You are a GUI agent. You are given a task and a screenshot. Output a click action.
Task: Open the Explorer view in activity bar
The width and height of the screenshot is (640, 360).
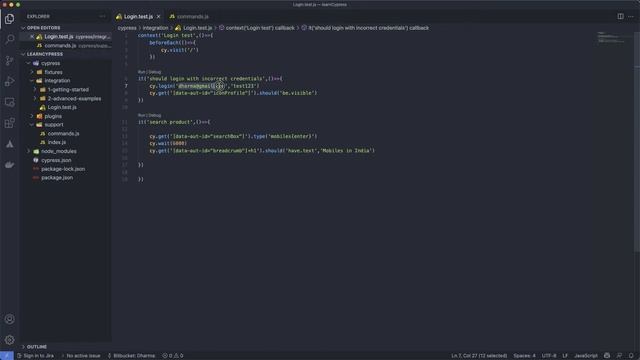click(x=9, y=19)
